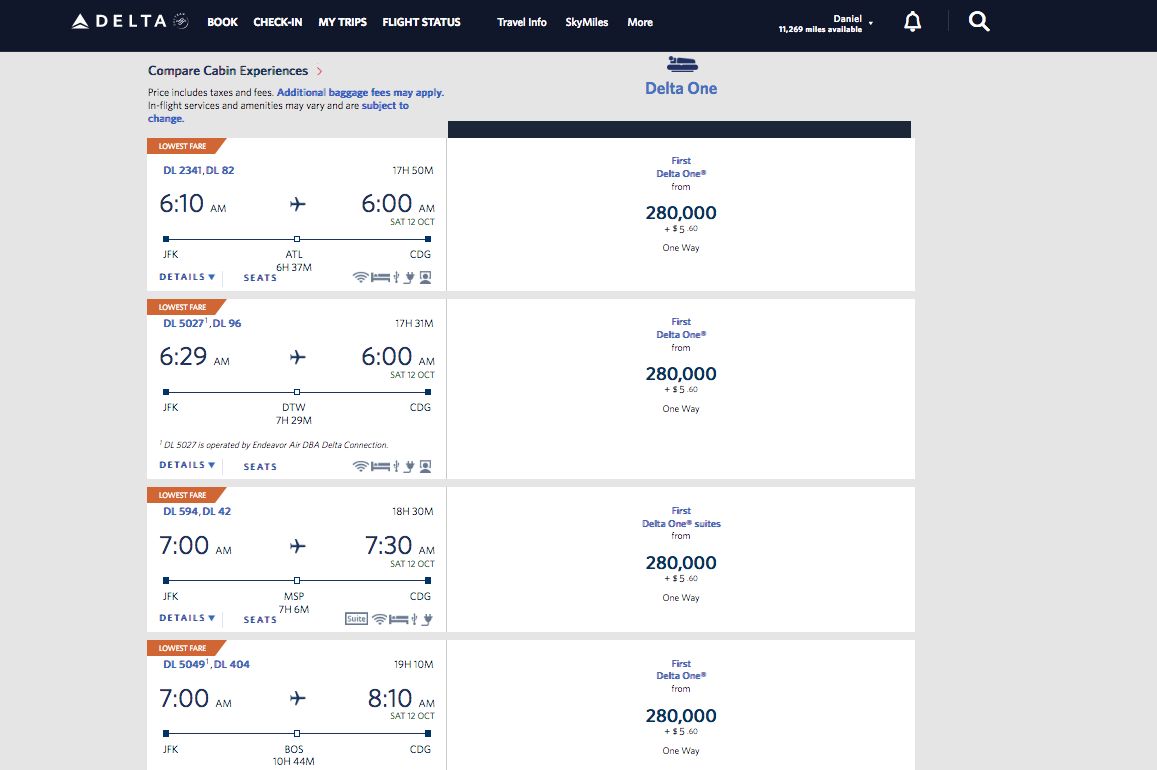Expand DETAILS for DL 5027, DL 96
Image resolution: width=1157 pixels, height=770 pixels.
point(187,465)
